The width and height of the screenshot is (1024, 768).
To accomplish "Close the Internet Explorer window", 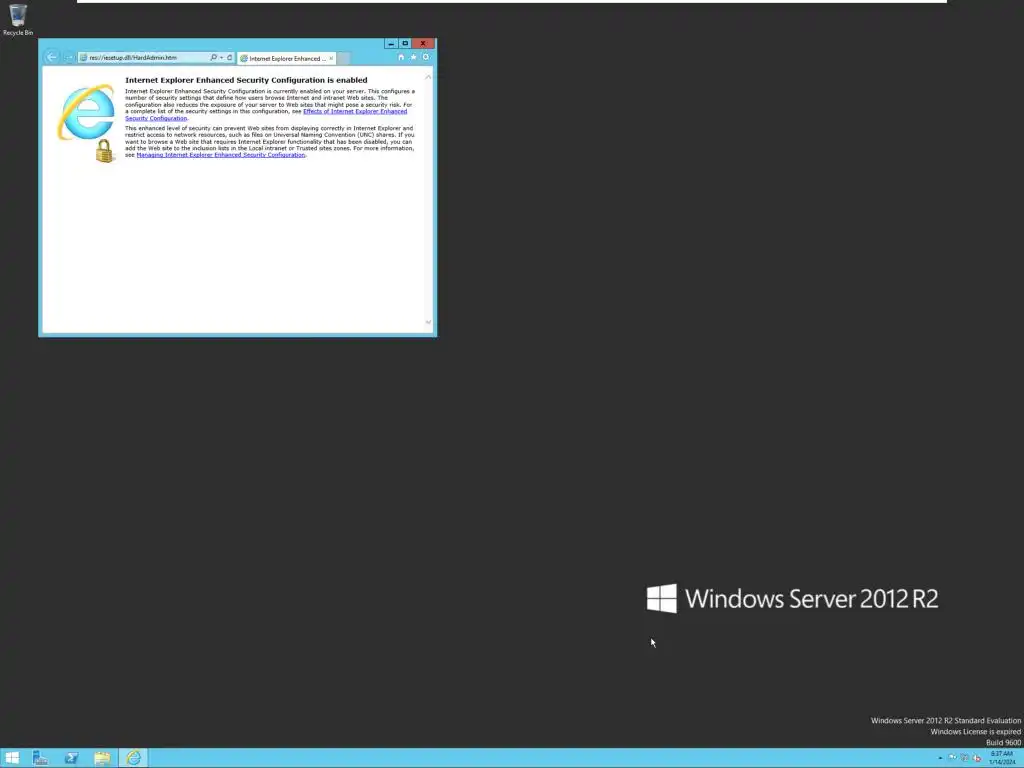I will pos(423,43).
